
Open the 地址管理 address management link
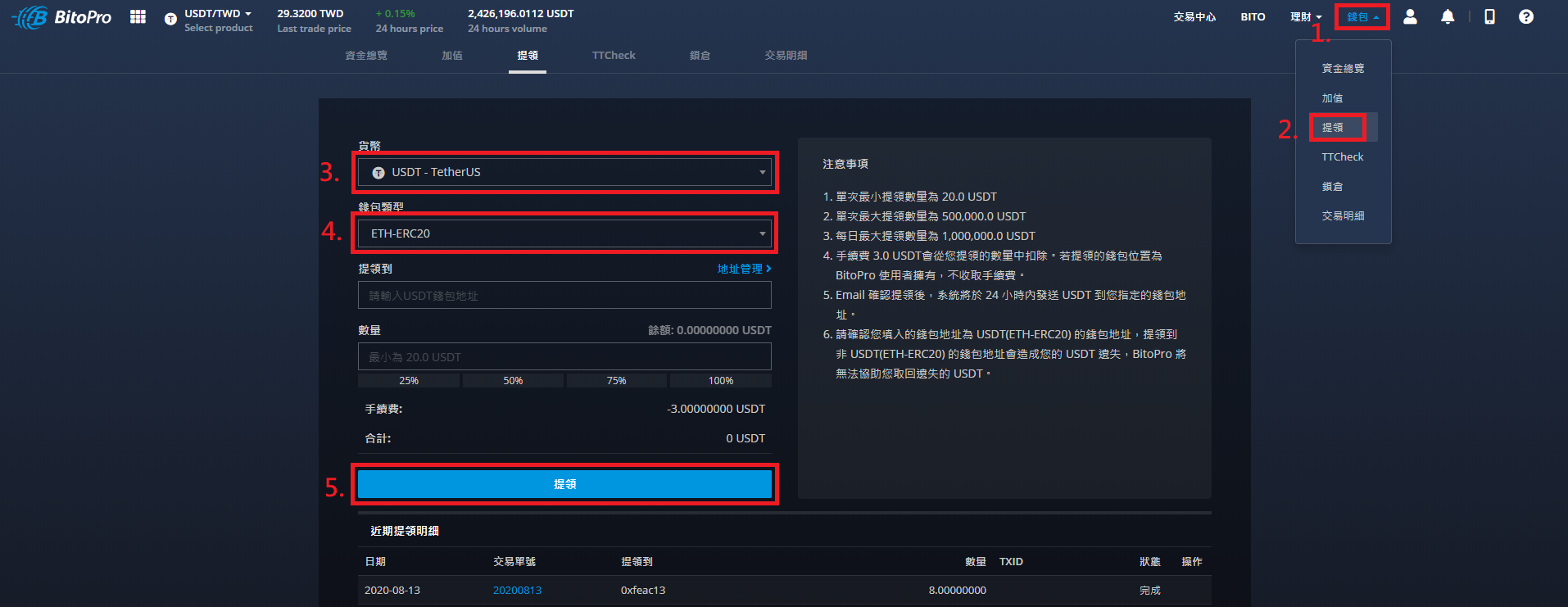point(744,269)
